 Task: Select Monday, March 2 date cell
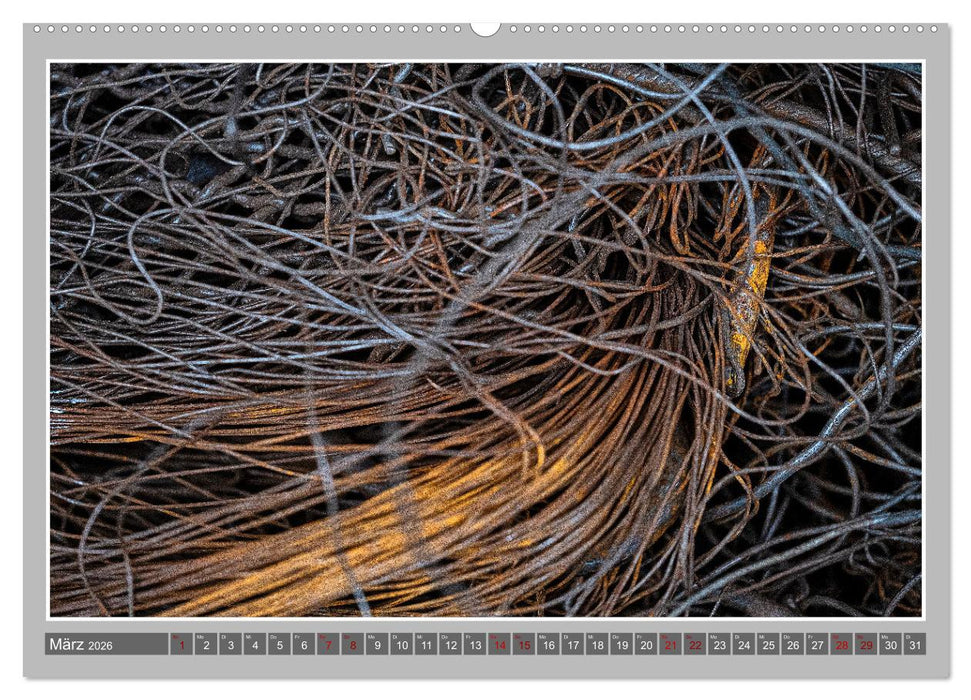pyautogui.click(x=206, y=645)
